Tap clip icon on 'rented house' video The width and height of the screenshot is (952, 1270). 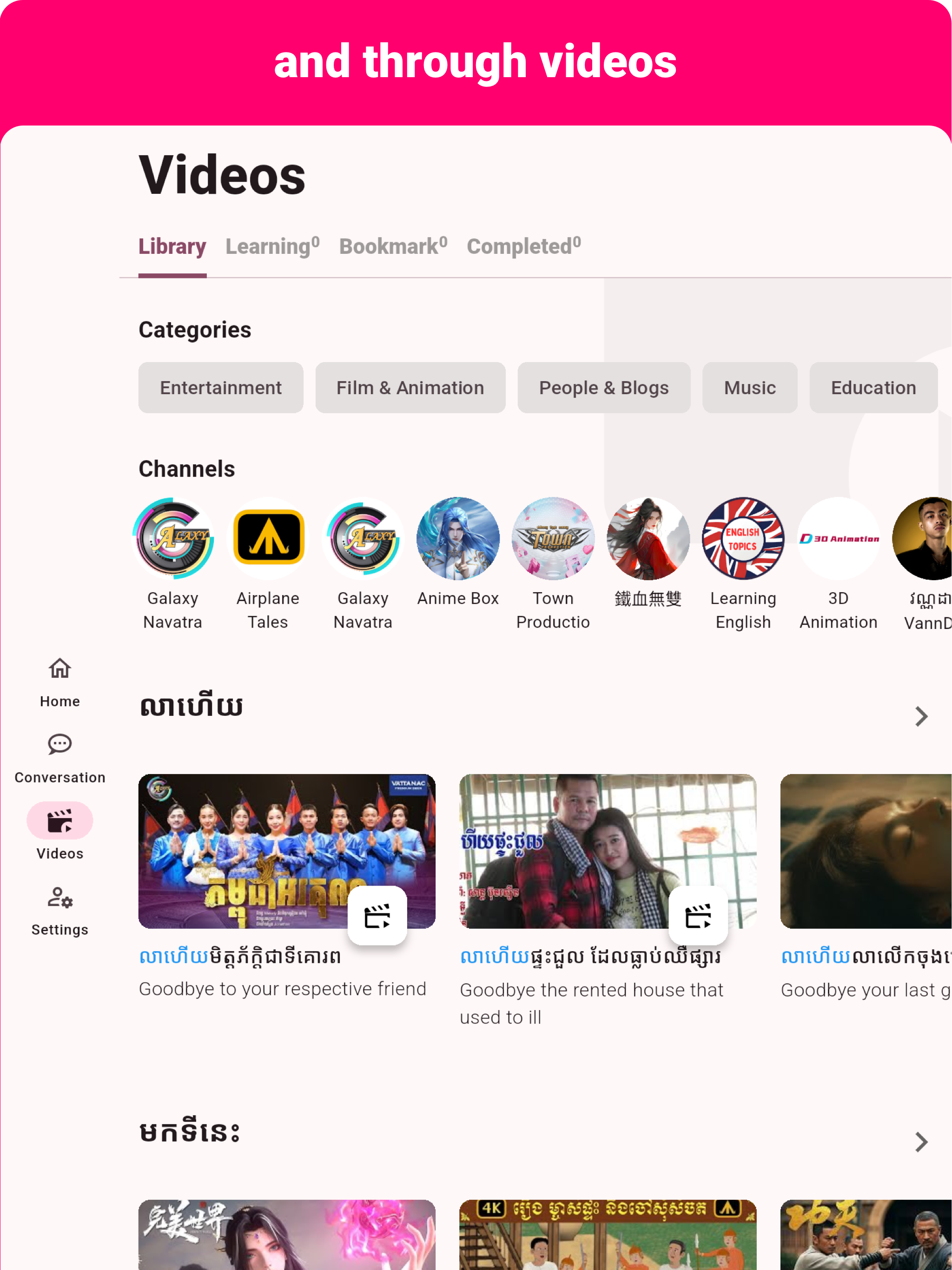698,915
